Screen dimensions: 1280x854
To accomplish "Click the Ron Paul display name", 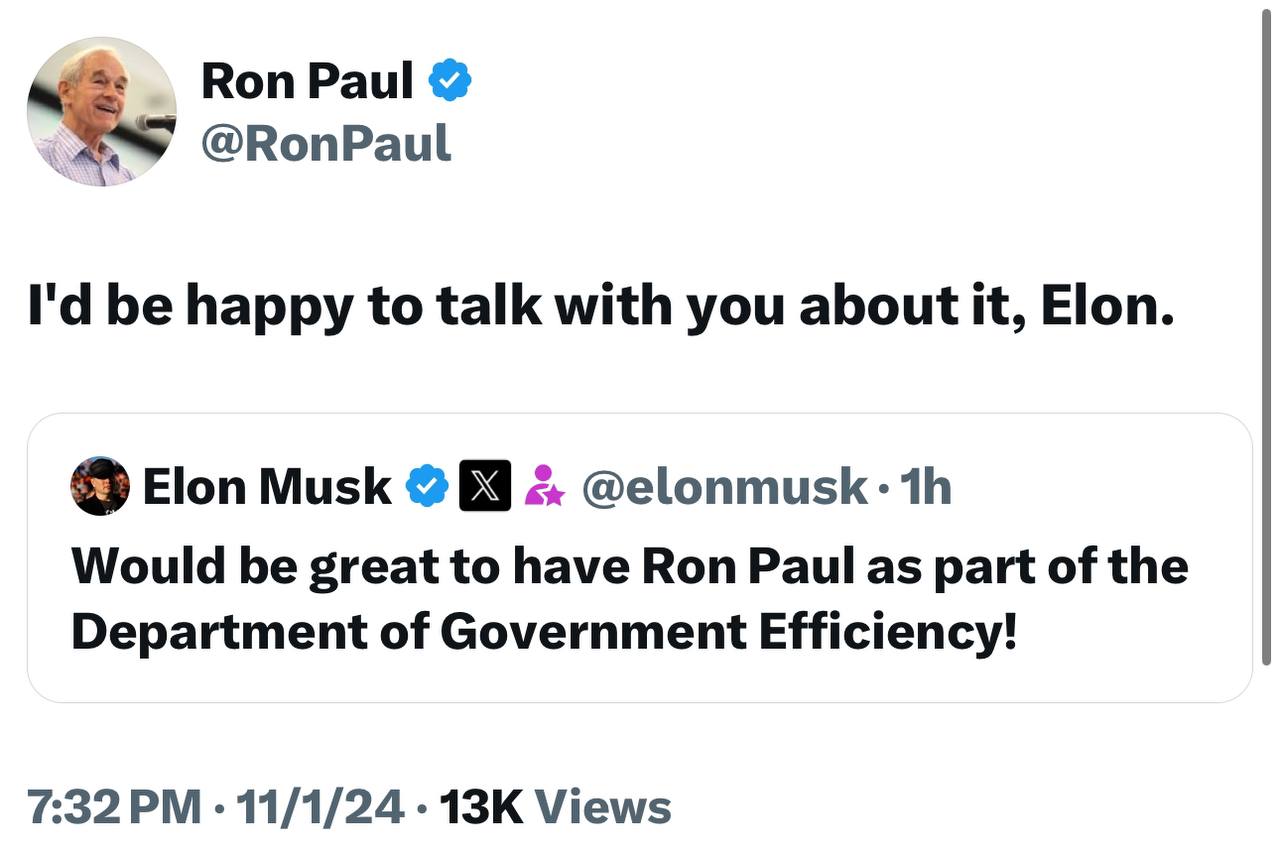I will [x=307, y=80].
